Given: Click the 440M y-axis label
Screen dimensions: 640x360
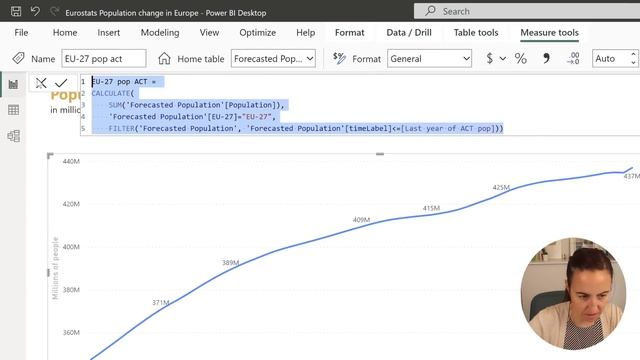Looking at the screenshot, I should (71, 161).
